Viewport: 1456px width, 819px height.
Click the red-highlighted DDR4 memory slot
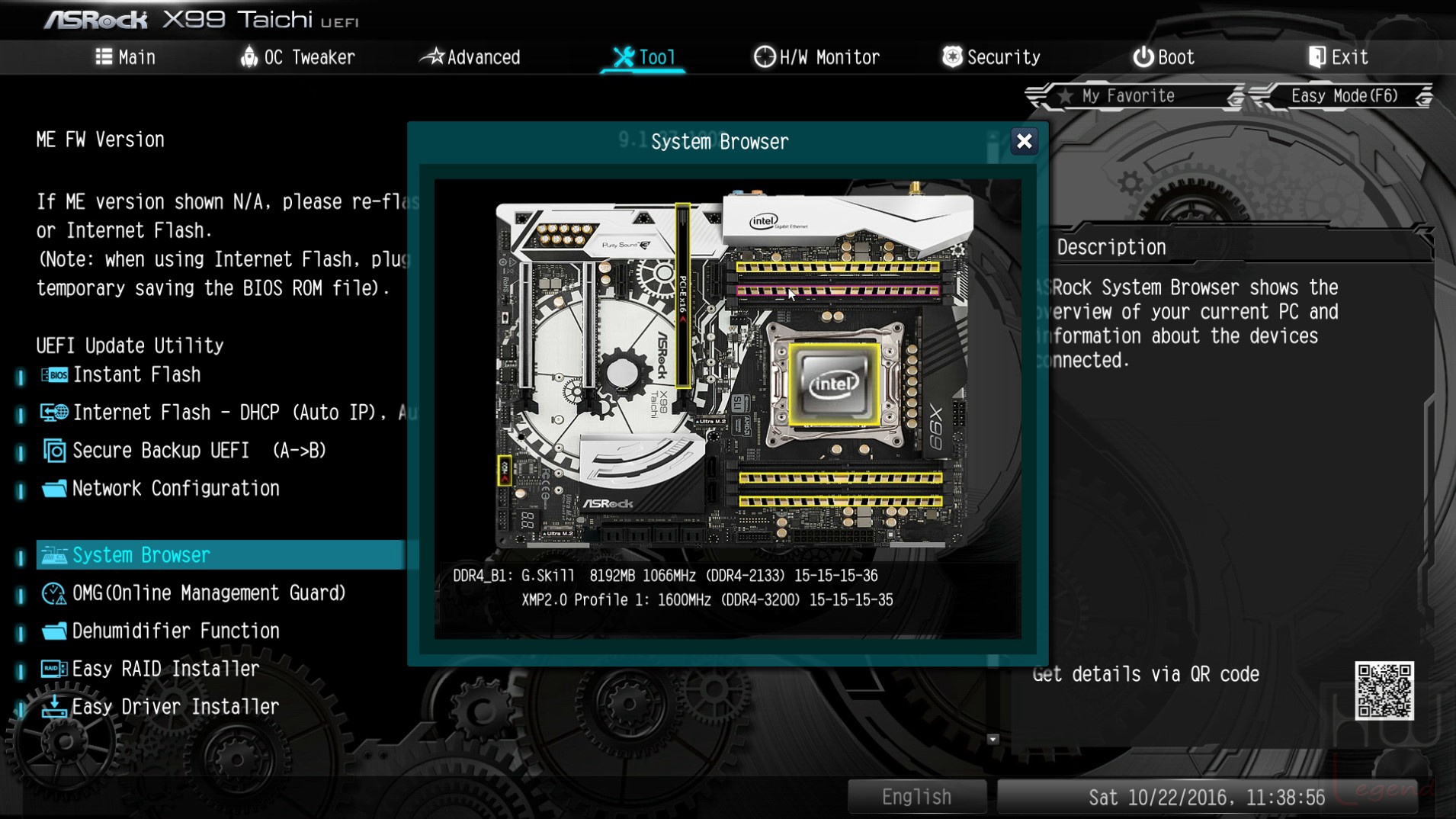(838, 291)
